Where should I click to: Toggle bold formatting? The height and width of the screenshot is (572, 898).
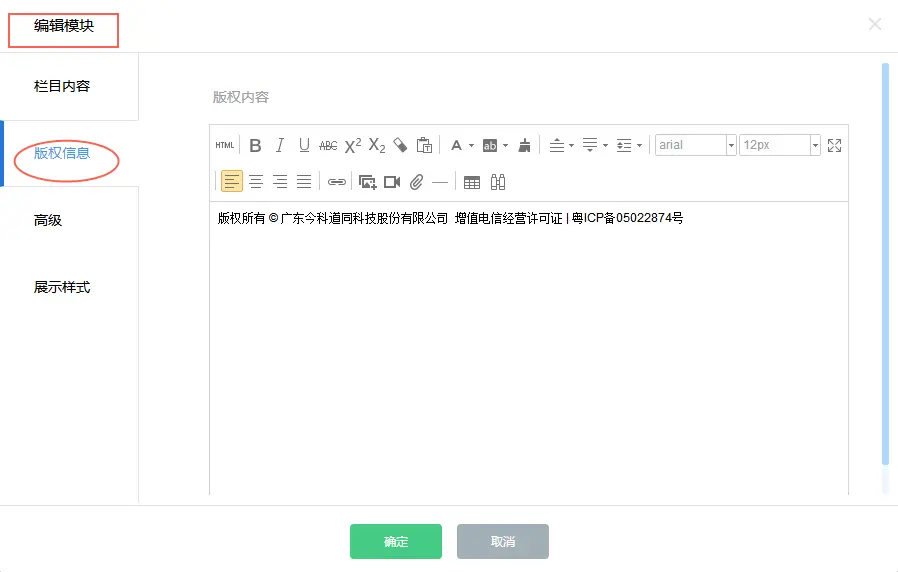point(255,145)
